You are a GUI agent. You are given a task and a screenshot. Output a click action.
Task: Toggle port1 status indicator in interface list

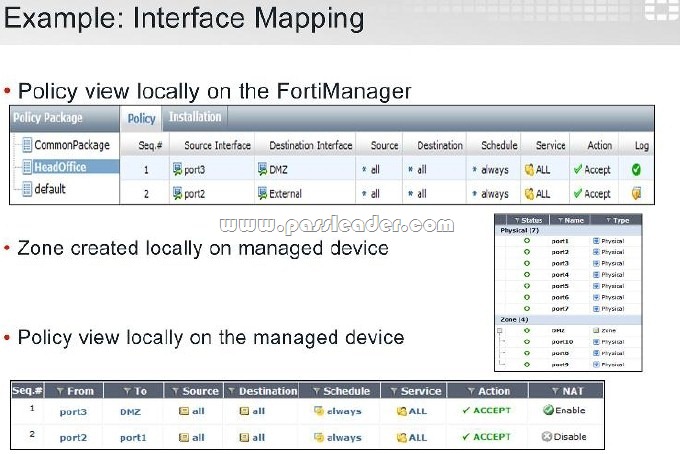527,241
